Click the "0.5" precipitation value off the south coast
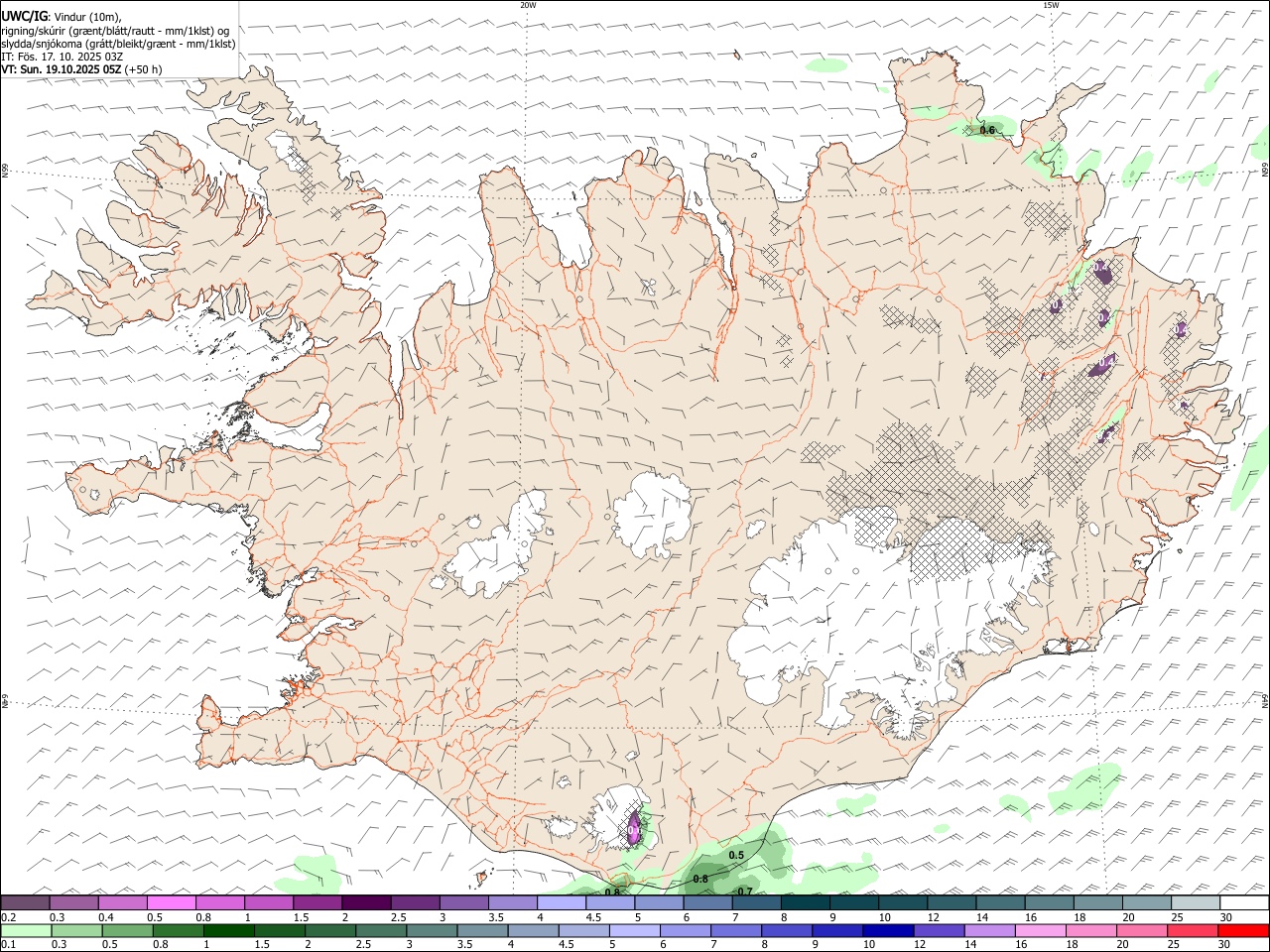The image size is (1270, 952). (736, 855)
